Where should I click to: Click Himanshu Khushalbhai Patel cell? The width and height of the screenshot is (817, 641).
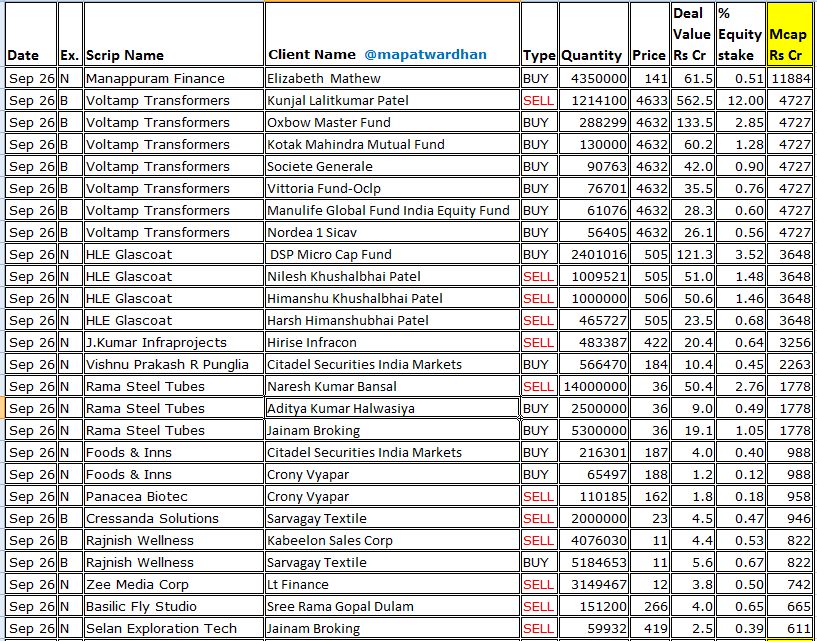point(392,298)
